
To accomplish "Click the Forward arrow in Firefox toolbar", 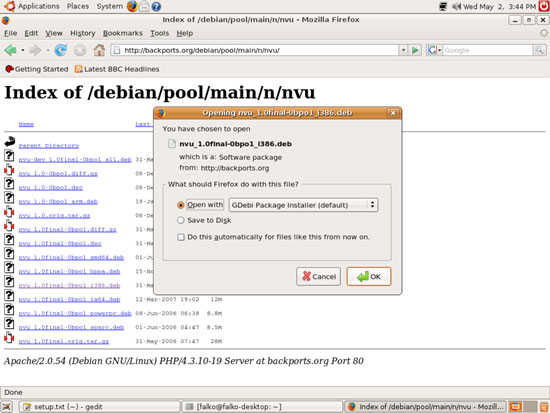I will click(35, 50).
